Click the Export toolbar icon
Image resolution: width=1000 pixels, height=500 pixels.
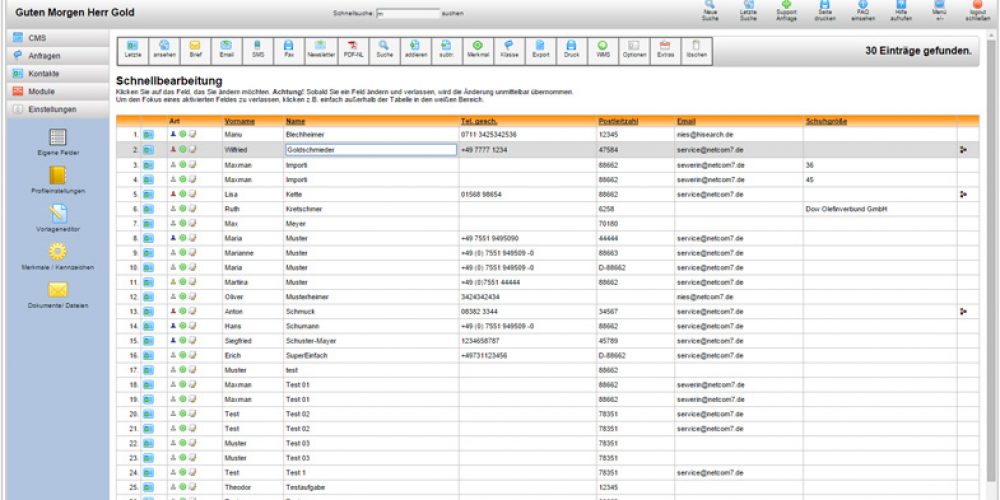click(539, 50)
